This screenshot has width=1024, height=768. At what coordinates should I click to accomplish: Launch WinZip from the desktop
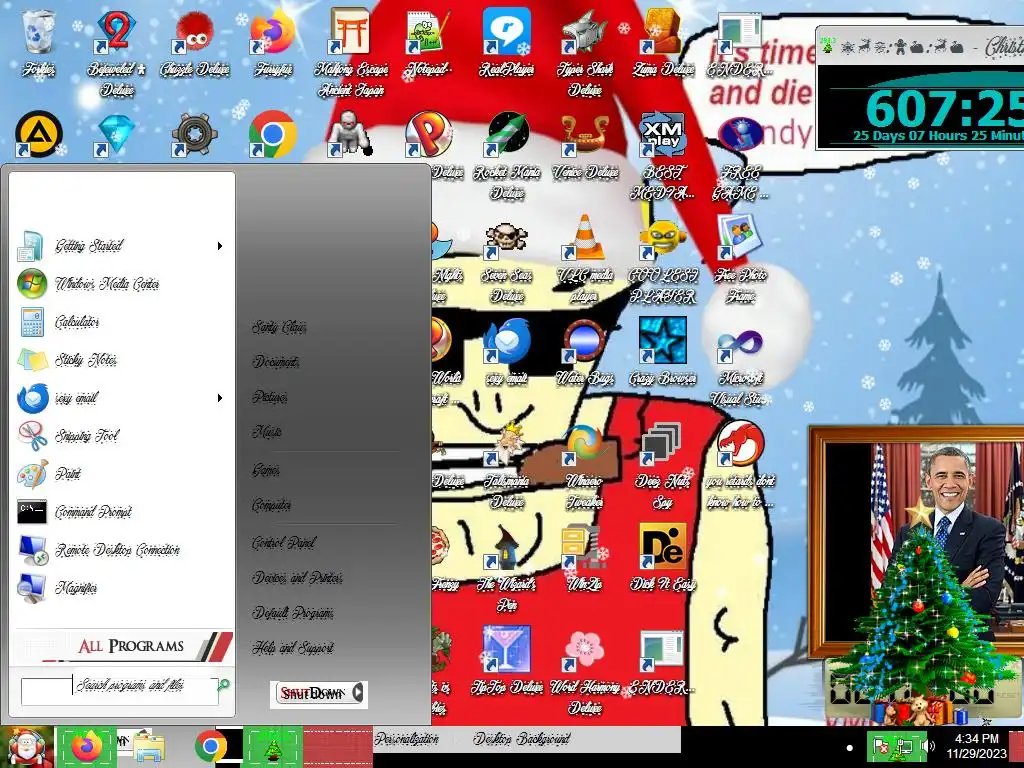[x=584, y=558]
